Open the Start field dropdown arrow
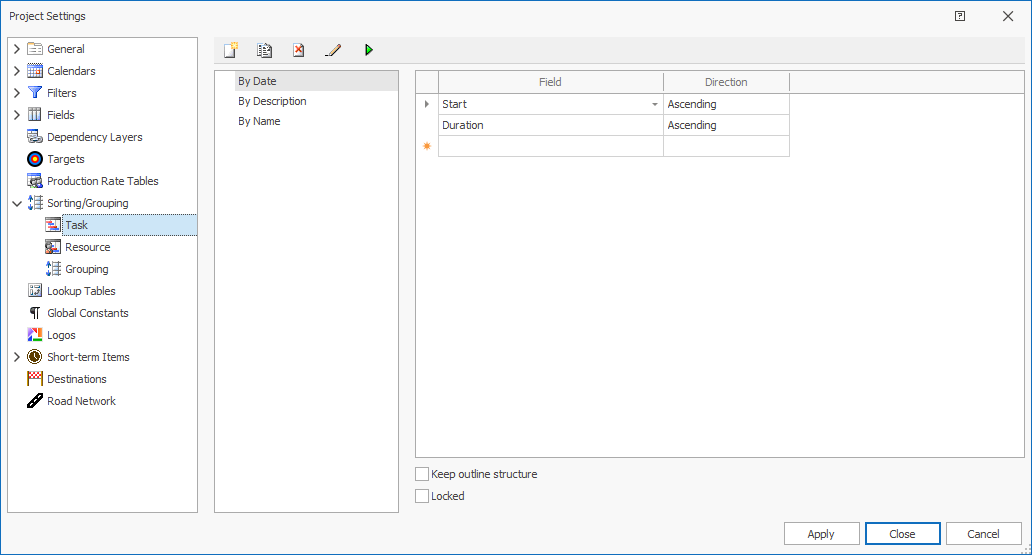Viewport: 1032px width, 555px height. 655,104
